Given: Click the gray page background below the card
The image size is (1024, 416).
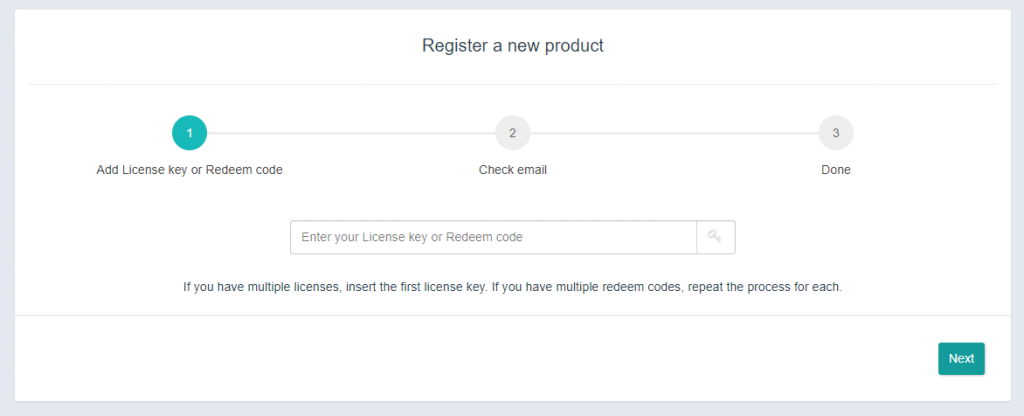Looking at the screenshot, I should point(512,409).
